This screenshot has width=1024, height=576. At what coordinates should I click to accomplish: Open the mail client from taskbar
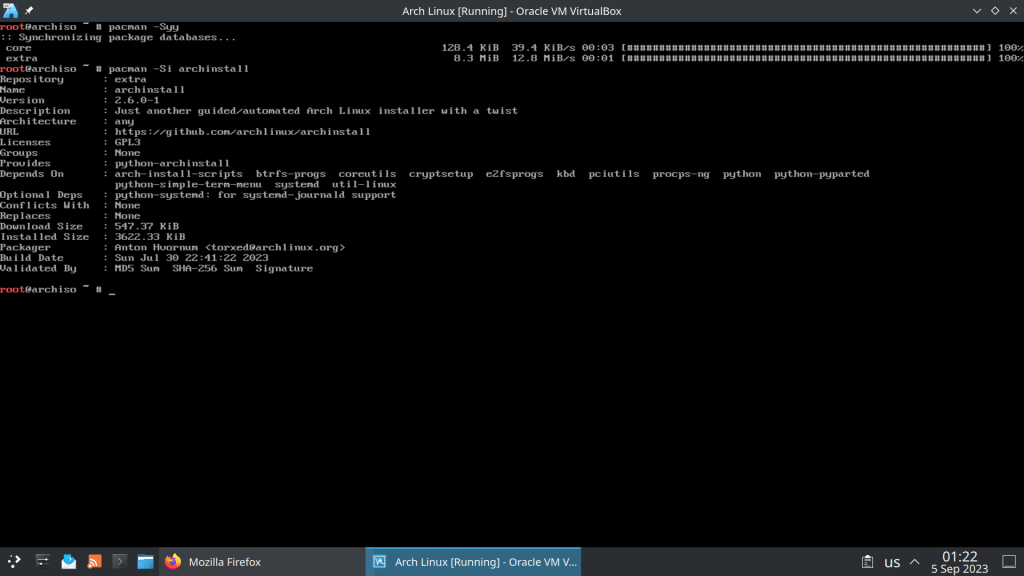pos(68,561)
